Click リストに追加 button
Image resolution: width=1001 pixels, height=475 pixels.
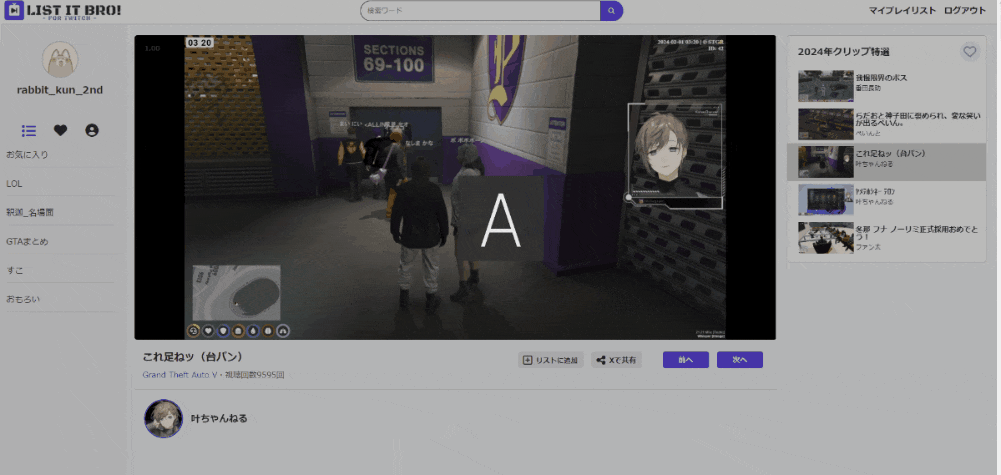click(x=550, y=360)
